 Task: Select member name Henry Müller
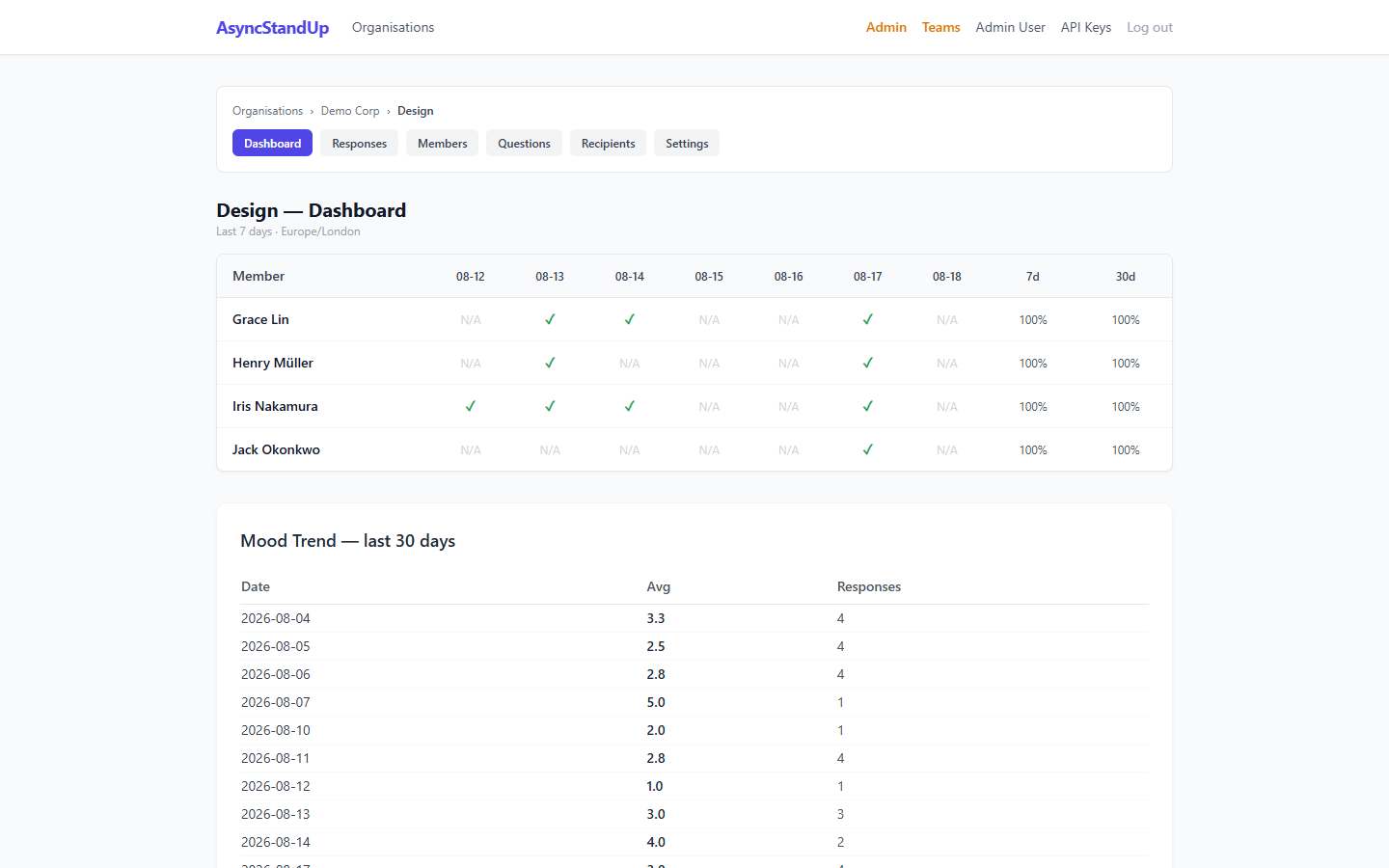[x=273, y=363]
